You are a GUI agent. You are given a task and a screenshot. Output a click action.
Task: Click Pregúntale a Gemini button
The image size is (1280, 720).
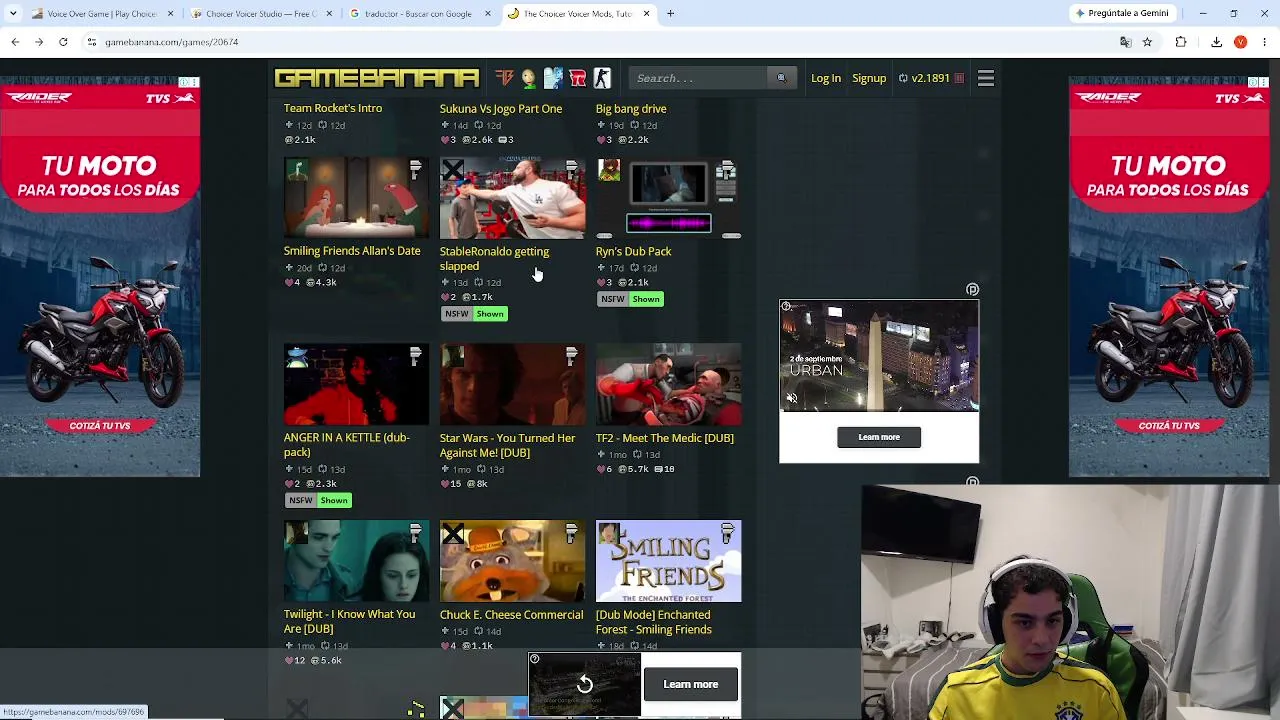[x=1122, y=13]
